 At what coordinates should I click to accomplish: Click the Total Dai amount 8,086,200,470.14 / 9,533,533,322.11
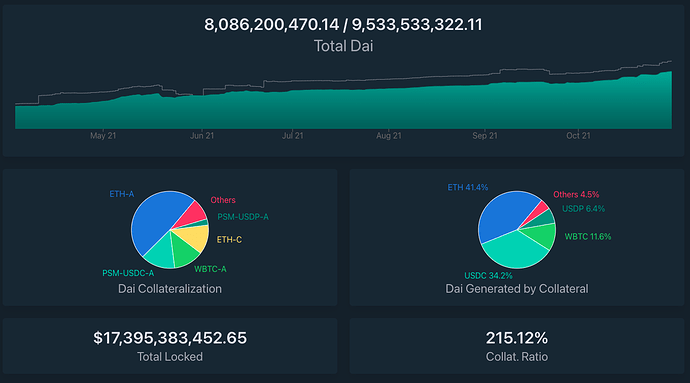343,25
